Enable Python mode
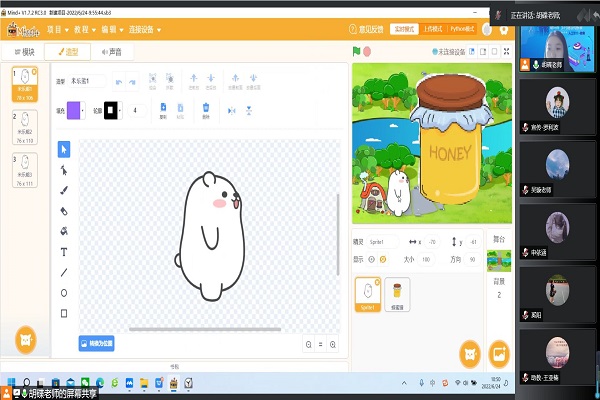This screenshot has width=600, height=400. [461, 30]
